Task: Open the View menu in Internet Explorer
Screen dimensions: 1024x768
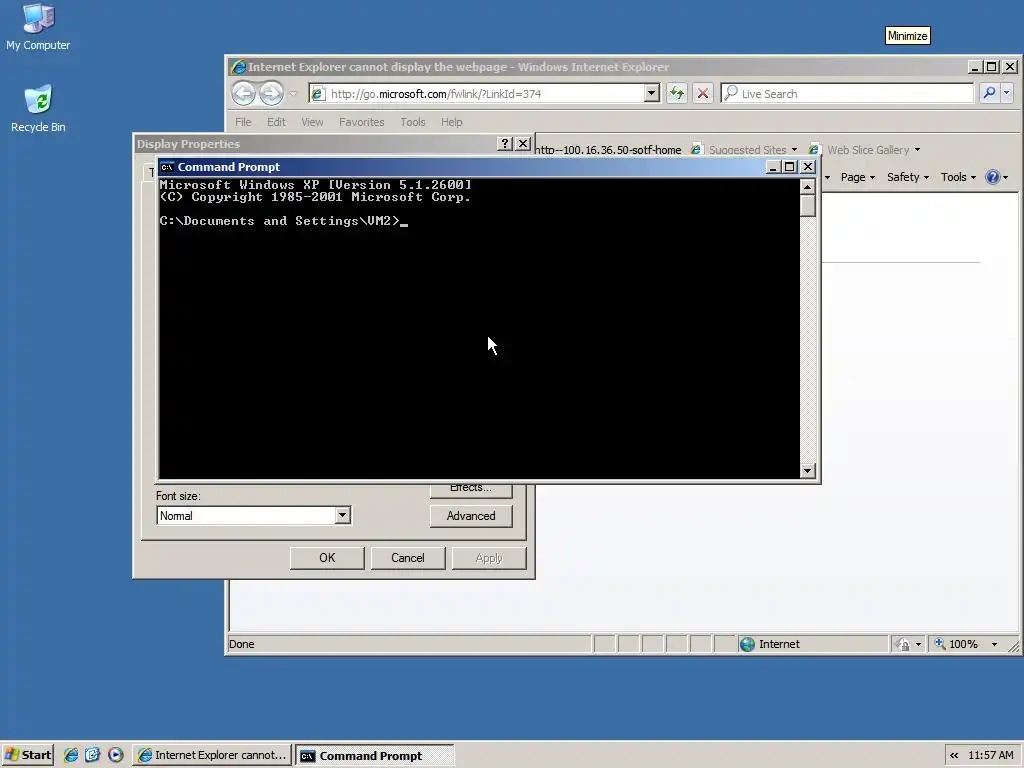Action: coord(312,122)
